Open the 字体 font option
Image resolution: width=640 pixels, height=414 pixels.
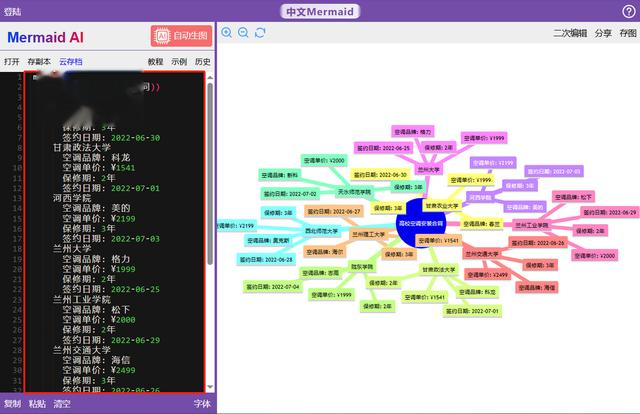point(202,404)
